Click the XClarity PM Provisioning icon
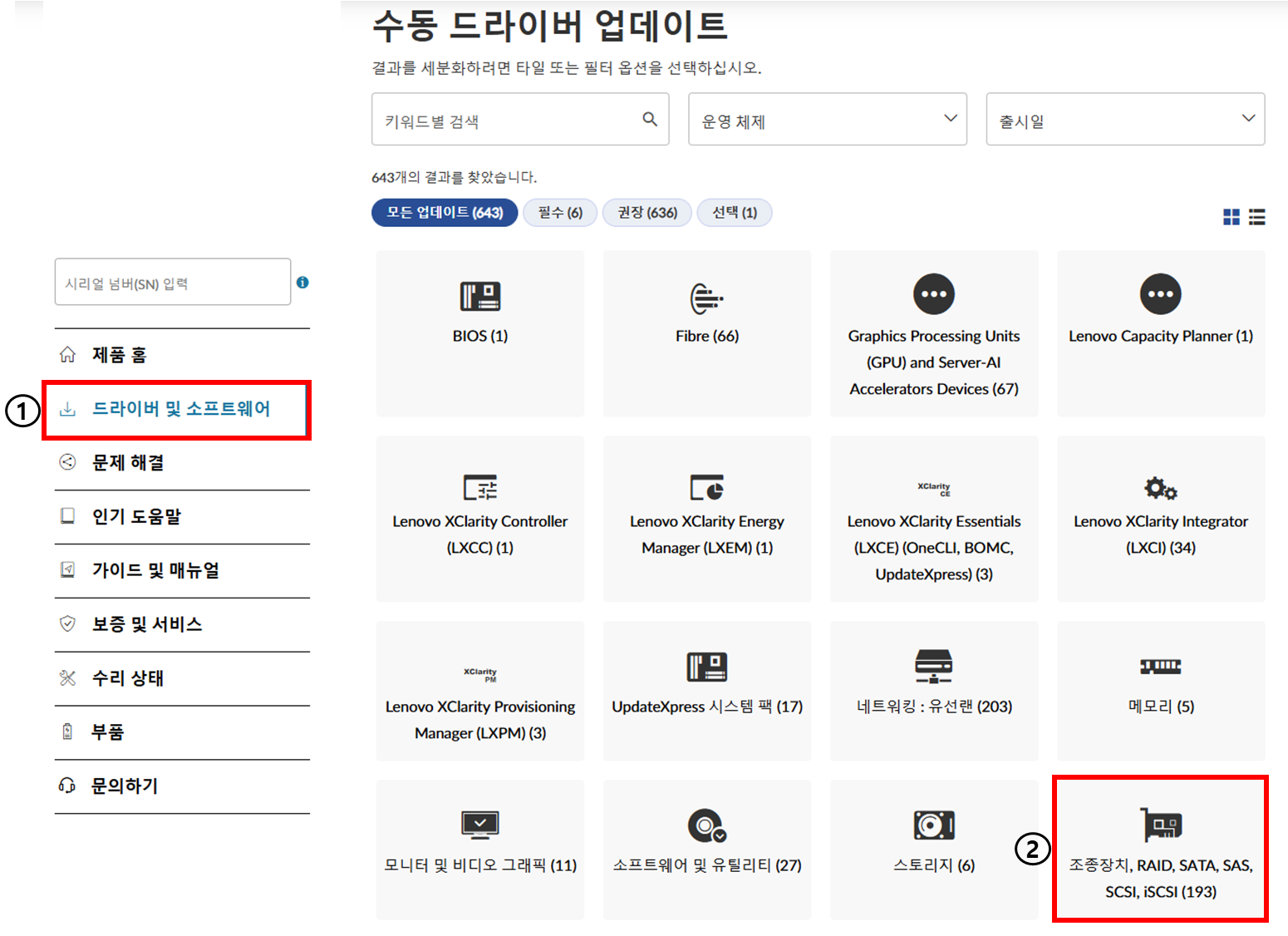 [x=480, y=674]
